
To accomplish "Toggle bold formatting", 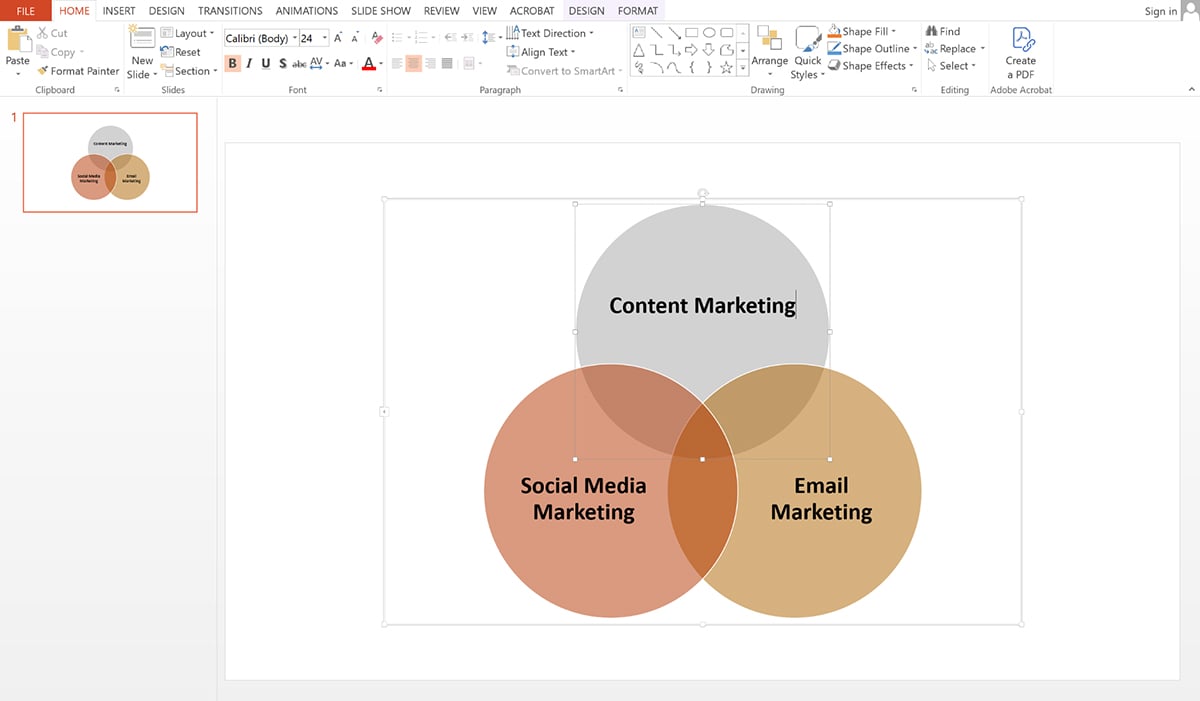I will tap(231, 62).
